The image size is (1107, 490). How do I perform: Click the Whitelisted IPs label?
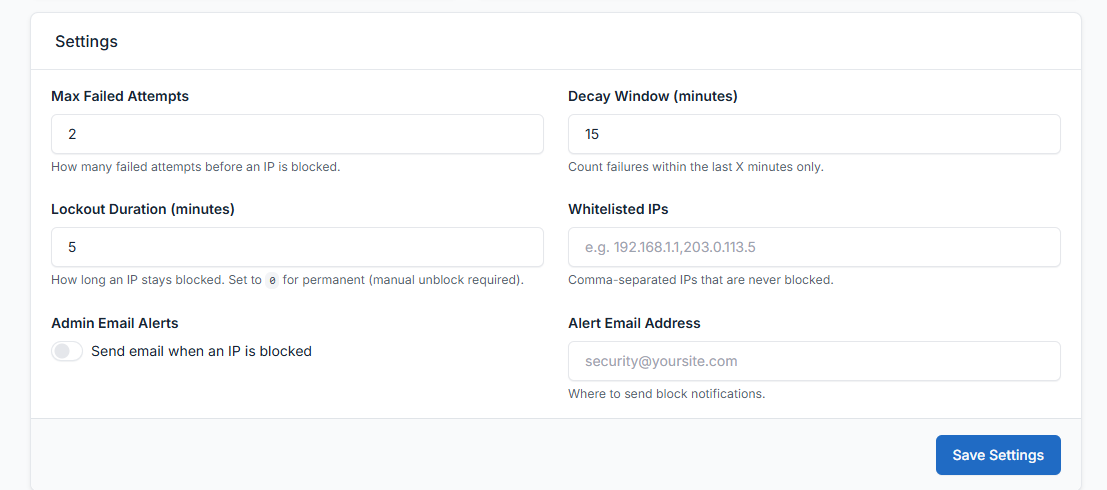click(x=618, y=209)
